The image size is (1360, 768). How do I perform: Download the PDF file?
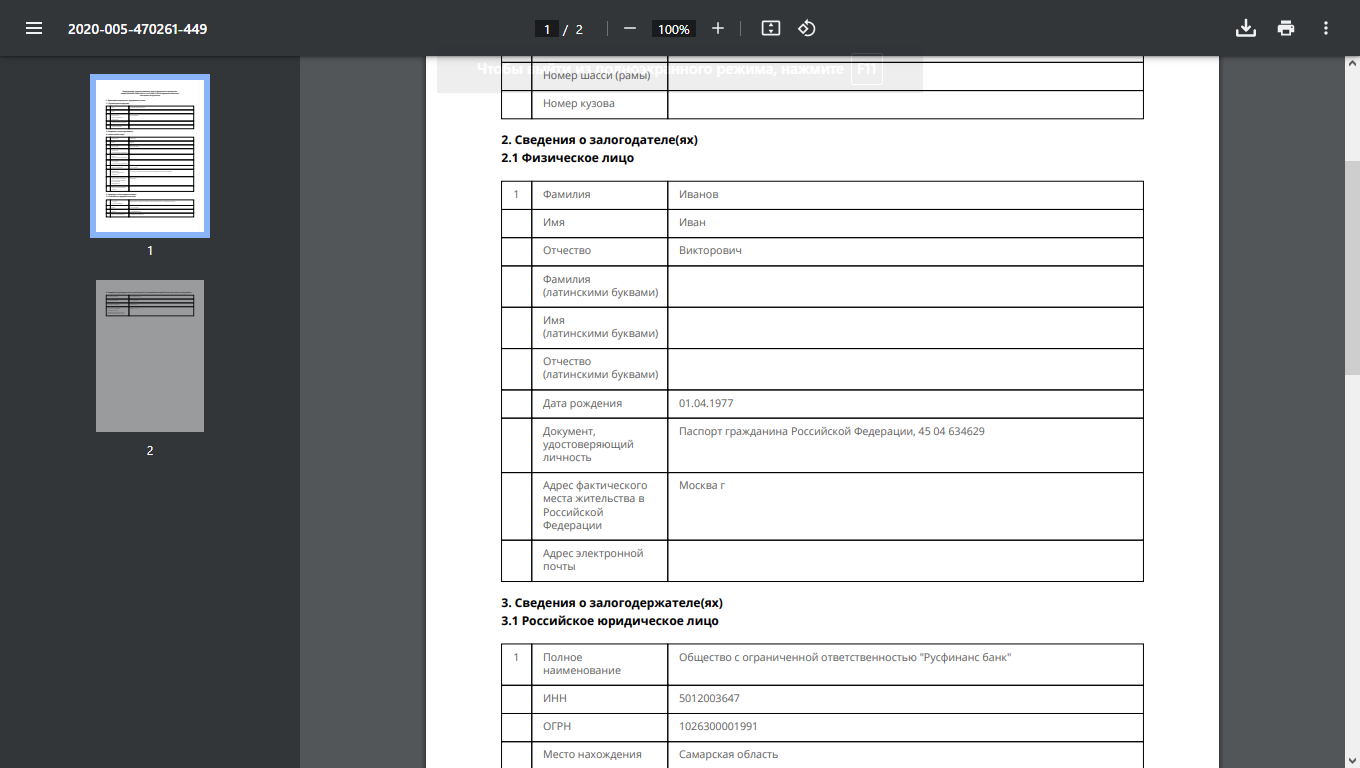click(x=1245, y=28)
